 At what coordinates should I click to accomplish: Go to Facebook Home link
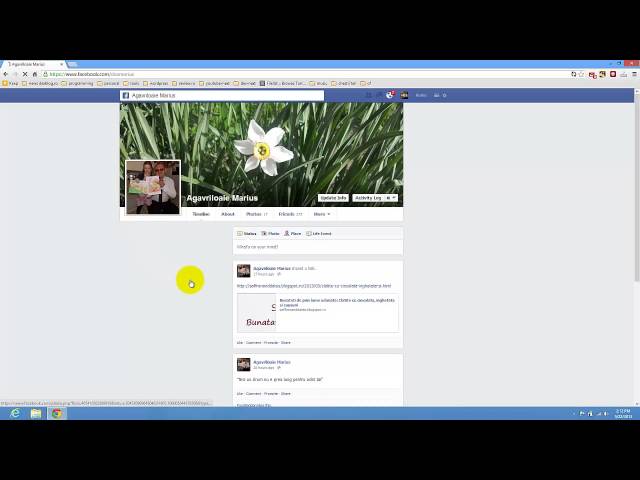coord(421,95)
